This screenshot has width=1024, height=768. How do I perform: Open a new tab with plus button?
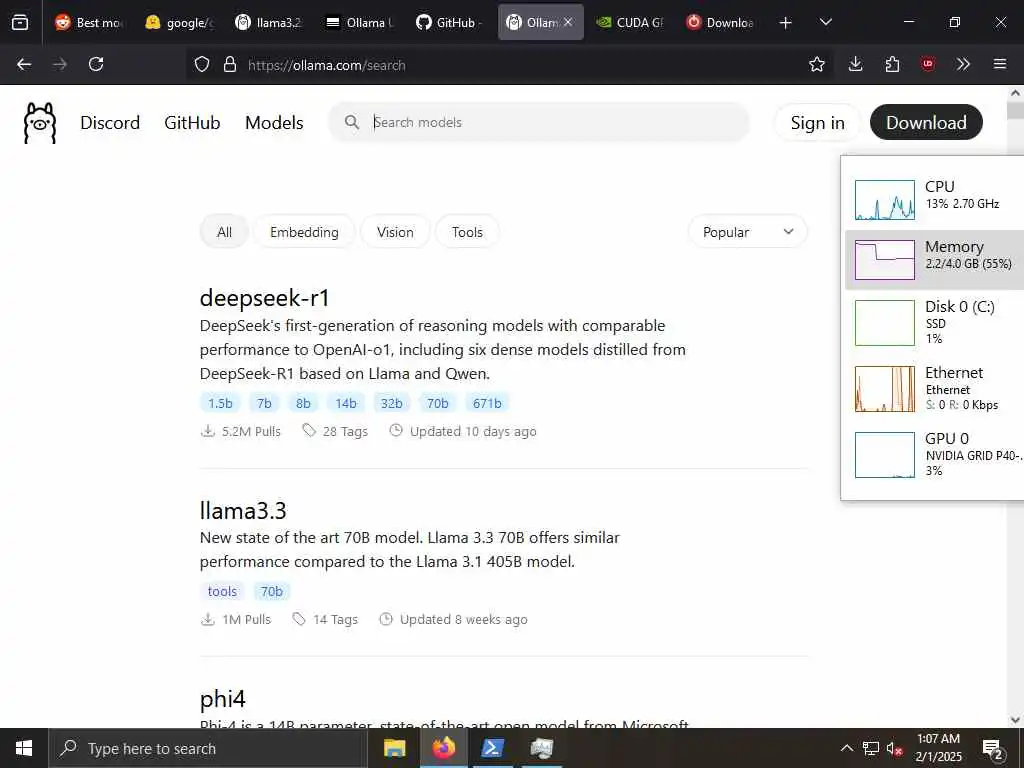(x=786, y=23)
